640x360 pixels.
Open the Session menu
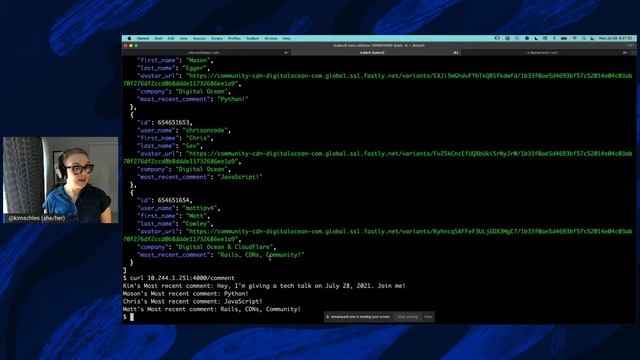click(x=199, y=38)
